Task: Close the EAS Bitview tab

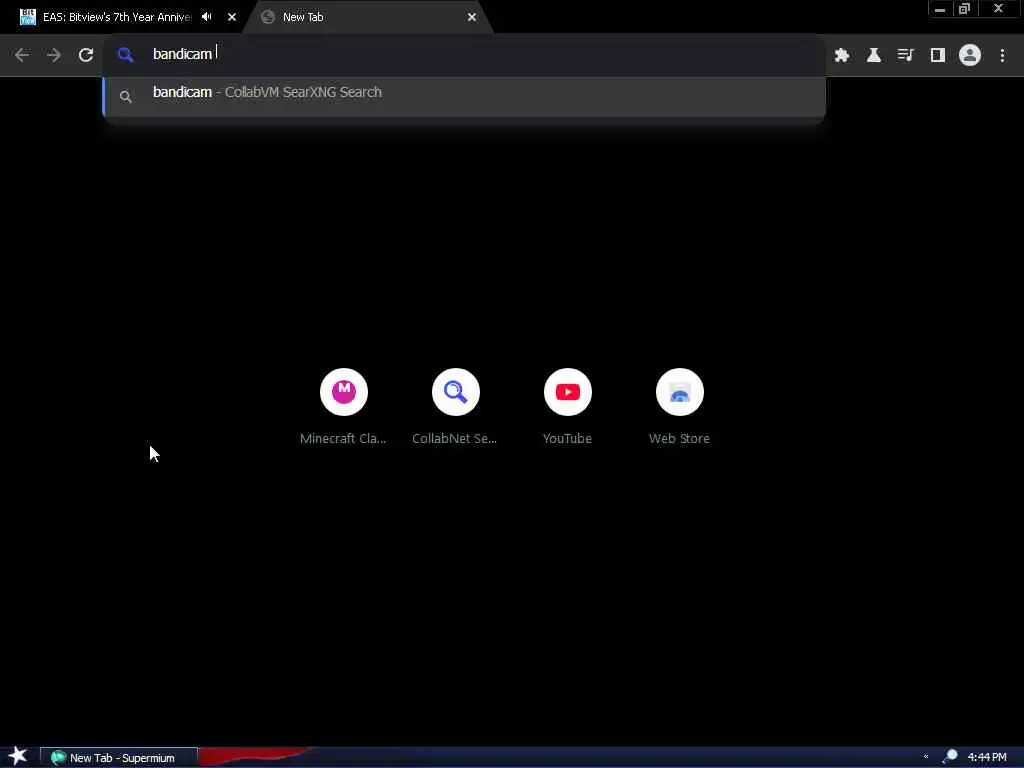Action: [x=232, y=17]
